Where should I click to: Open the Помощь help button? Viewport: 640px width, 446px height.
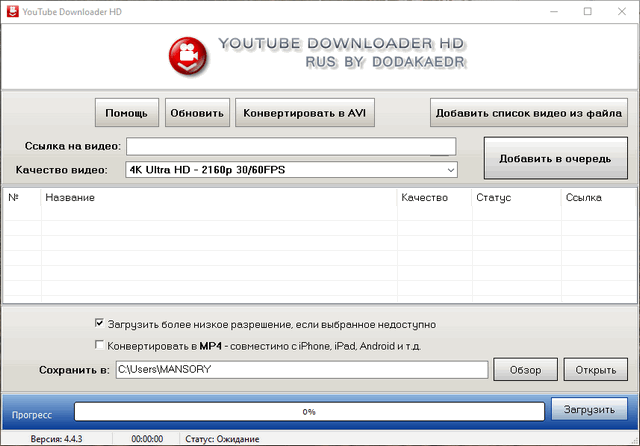click(127, 113)
